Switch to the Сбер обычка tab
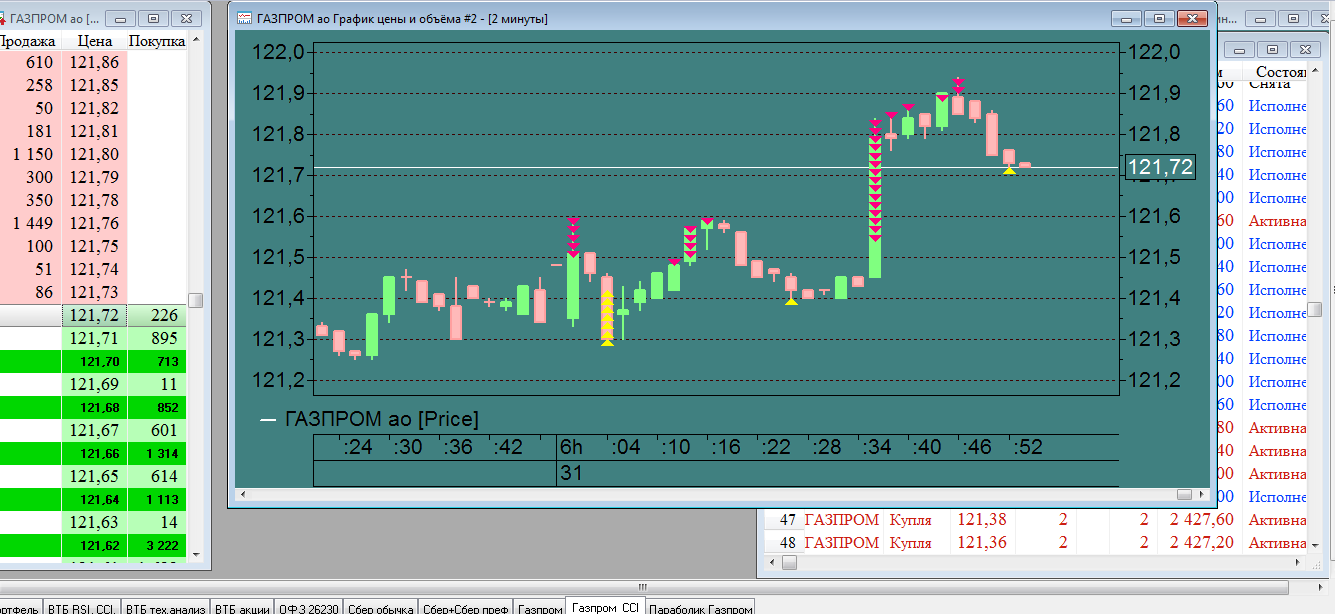 click(x=381, y=607)
